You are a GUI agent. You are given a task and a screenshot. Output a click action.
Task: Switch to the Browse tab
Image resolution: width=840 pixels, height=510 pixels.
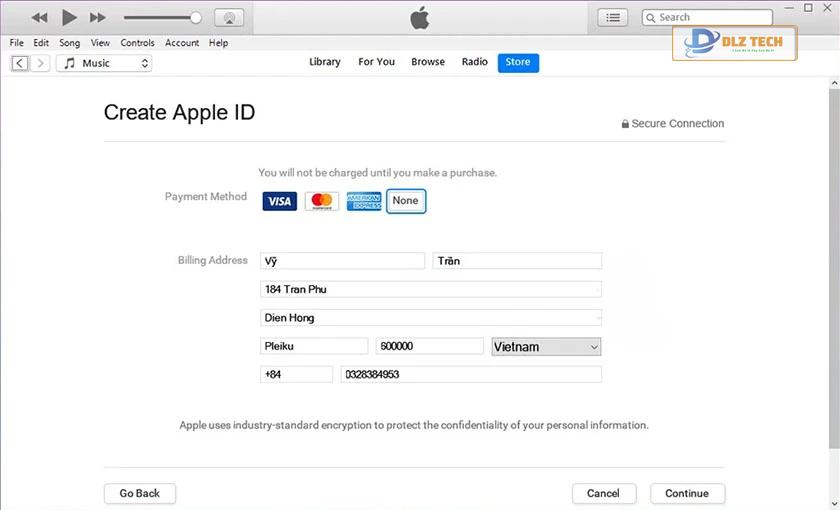(x=428, y=62)
